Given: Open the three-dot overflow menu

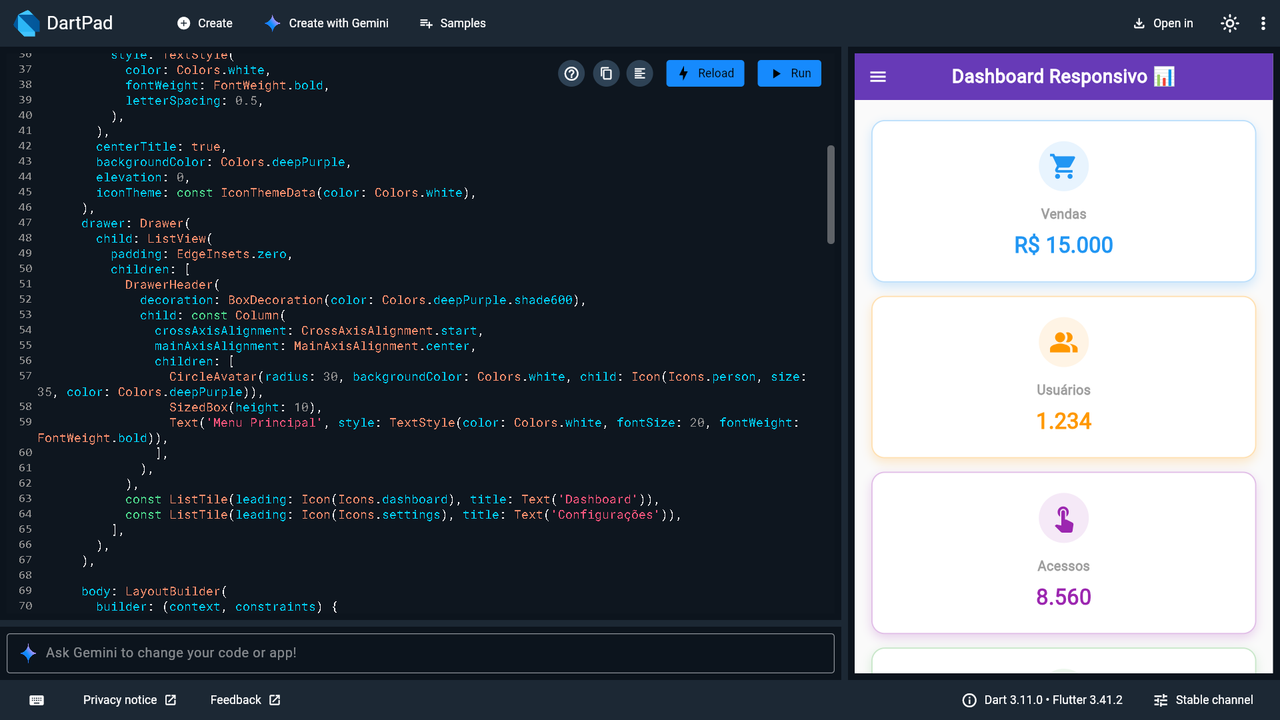Looking at the screenshot, I should click(x=1261, y=23).
